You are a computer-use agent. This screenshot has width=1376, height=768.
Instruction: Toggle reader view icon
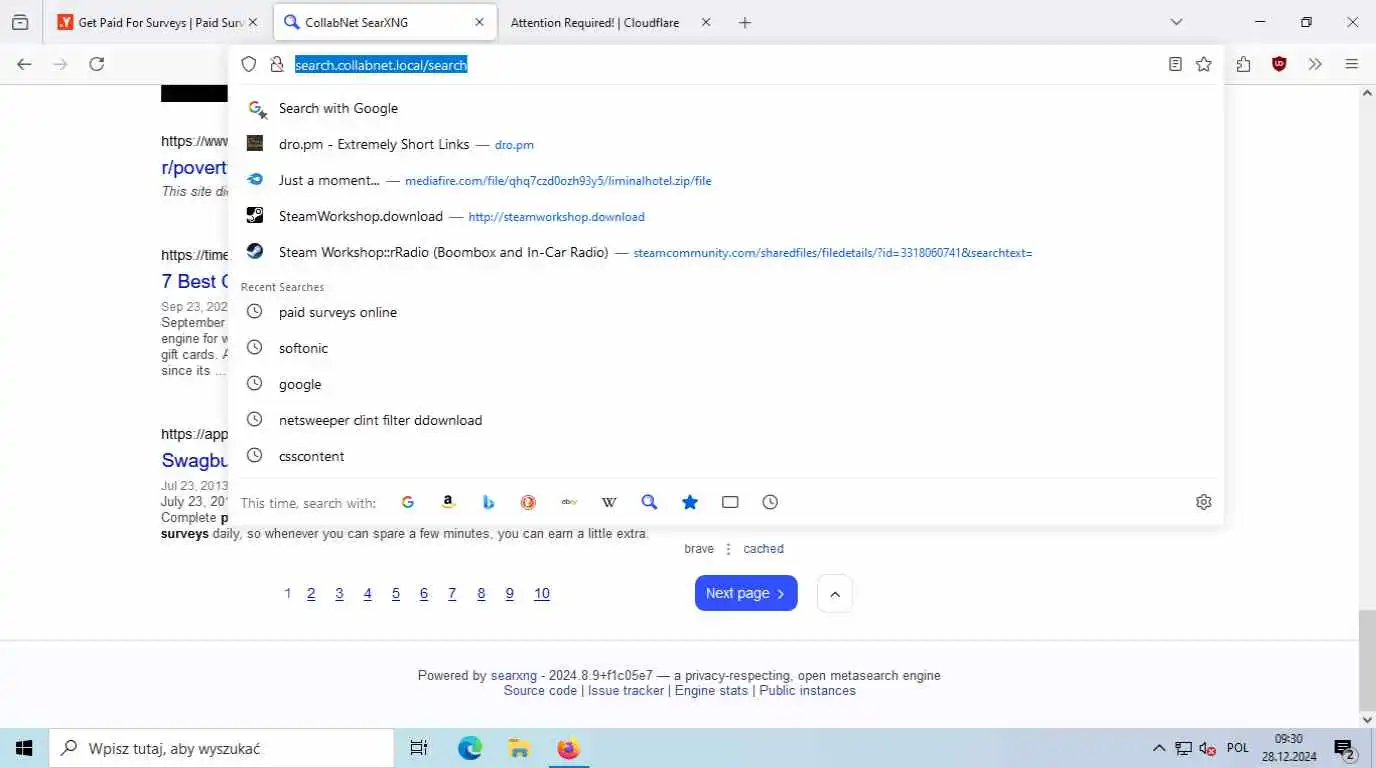[1175, 64]
